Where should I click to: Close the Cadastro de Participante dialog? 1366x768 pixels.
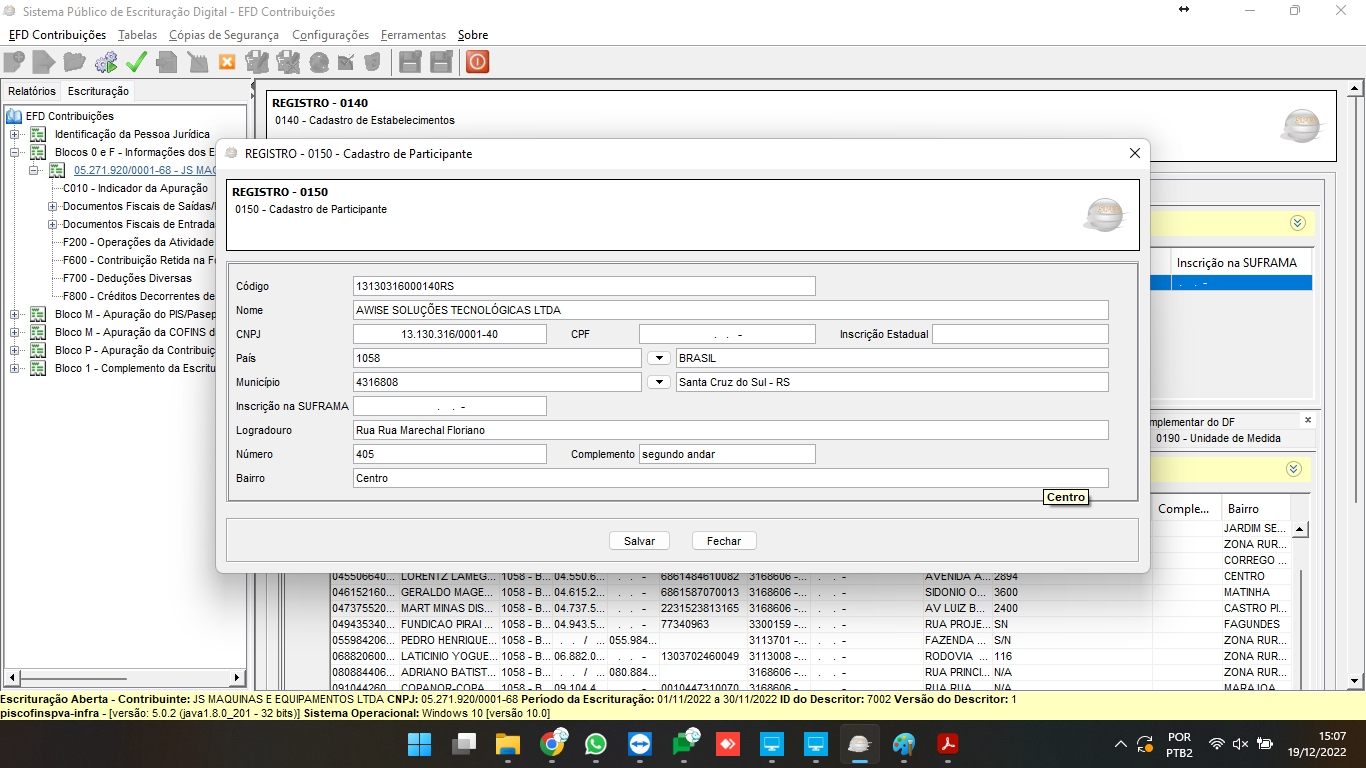pyautogui.click(x=1134, y=154)
